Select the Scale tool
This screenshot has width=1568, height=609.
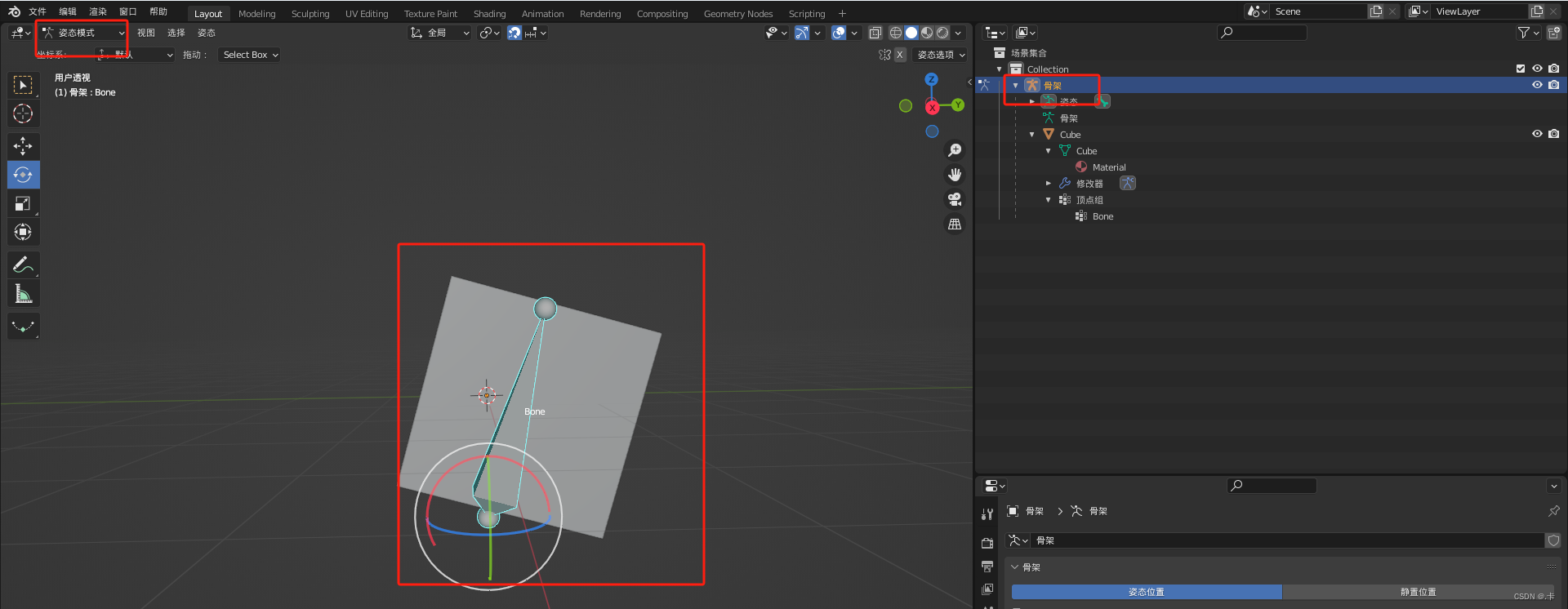click(x=23, y=203)
